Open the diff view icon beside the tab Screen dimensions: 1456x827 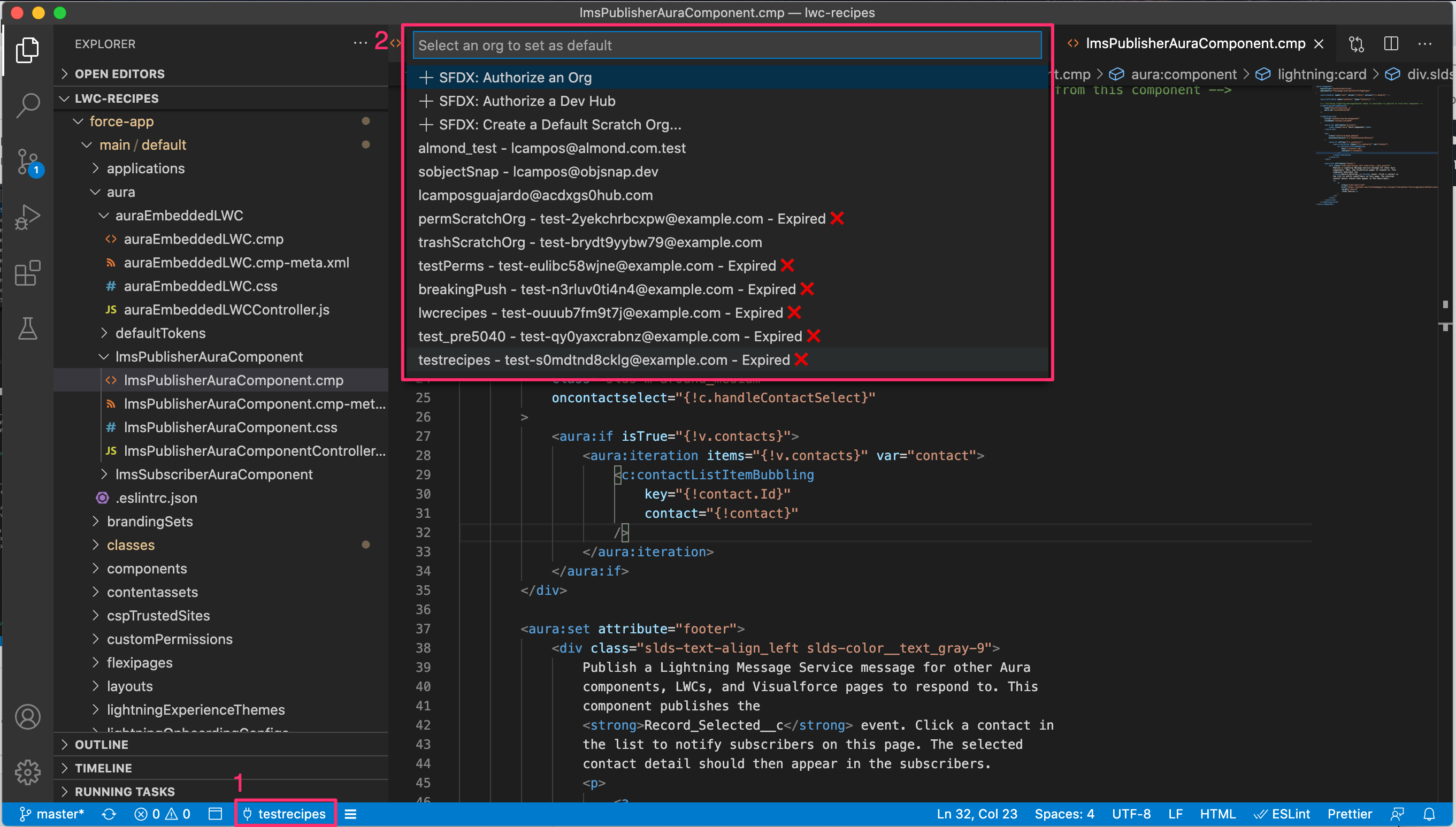click(x=1356, y=44)
